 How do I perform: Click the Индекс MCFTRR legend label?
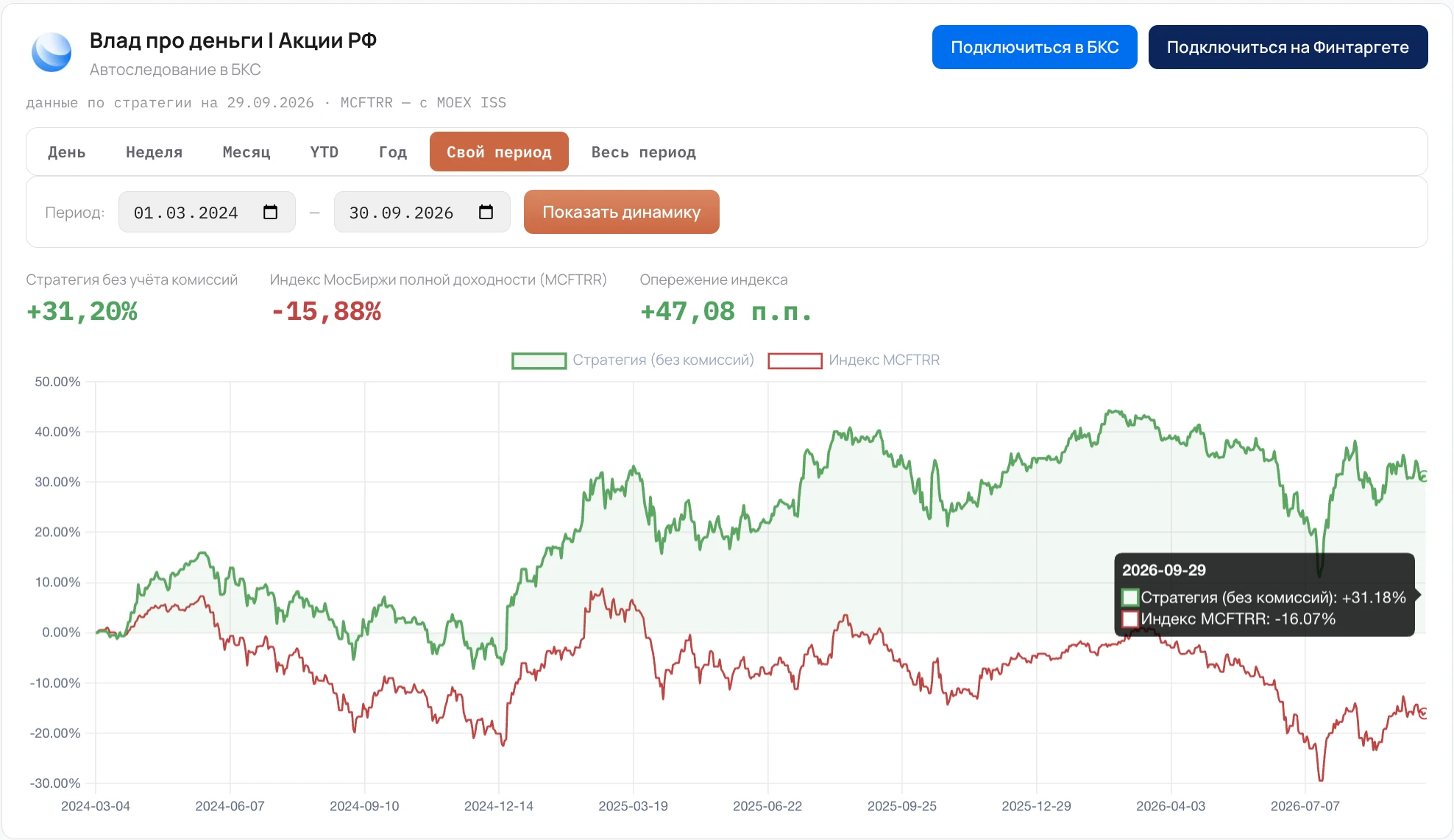884,360
